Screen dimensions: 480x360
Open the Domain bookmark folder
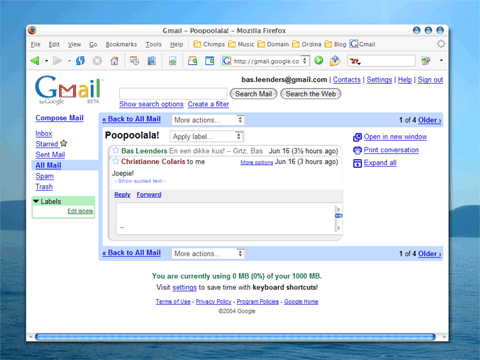pos(273,44)
